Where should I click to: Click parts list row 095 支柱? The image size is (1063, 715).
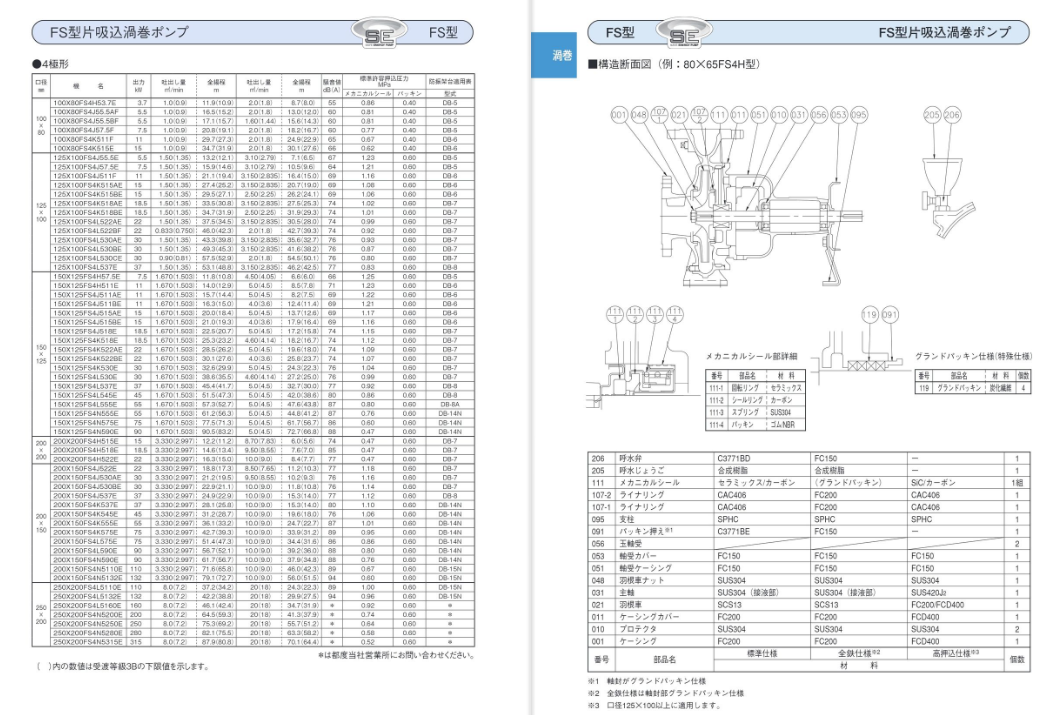pyautogui.click(x=809, y=519)
